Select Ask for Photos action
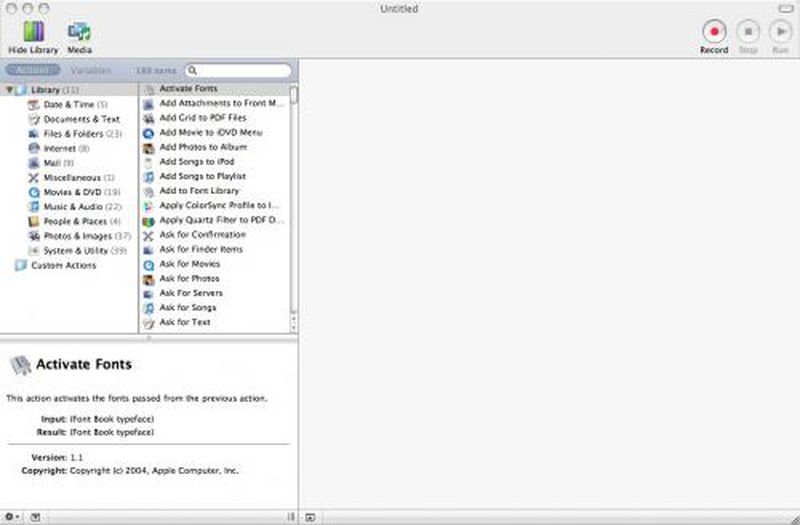 (x=214, y=279)
